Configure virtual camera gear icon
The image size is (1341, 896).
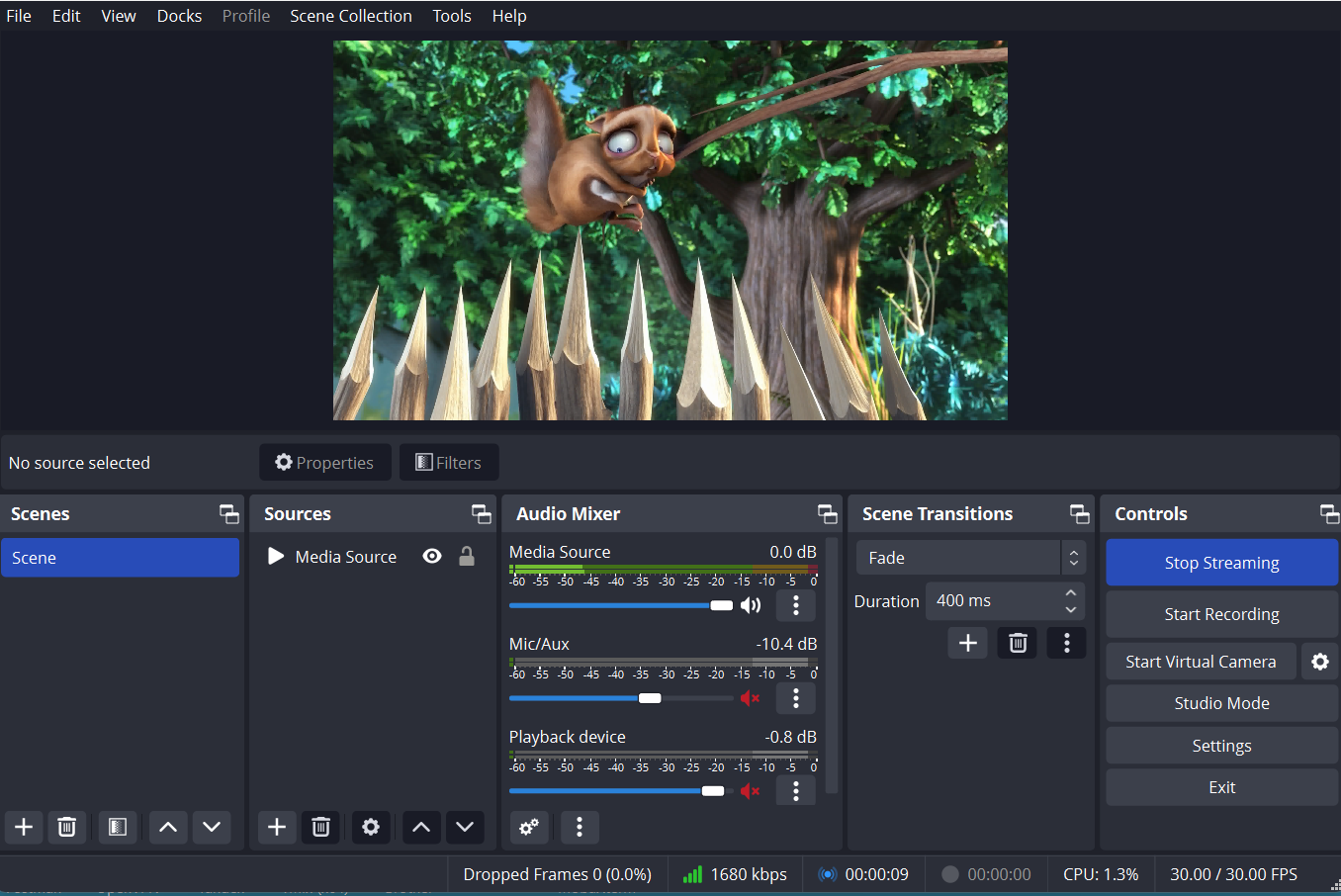point(1320,662)
